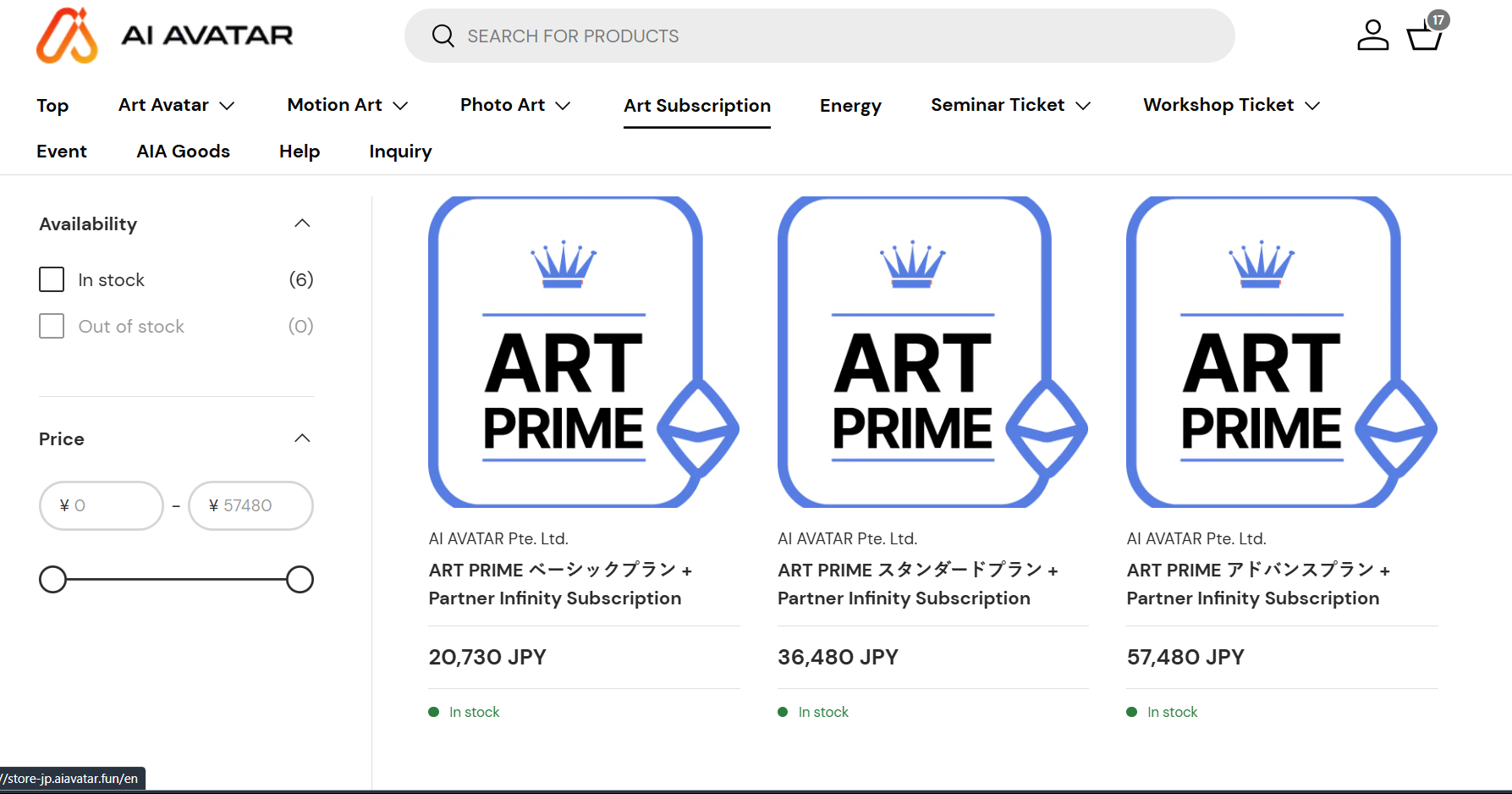
Task: Collapse the Price filter section
Action: [x=302, y=438]
